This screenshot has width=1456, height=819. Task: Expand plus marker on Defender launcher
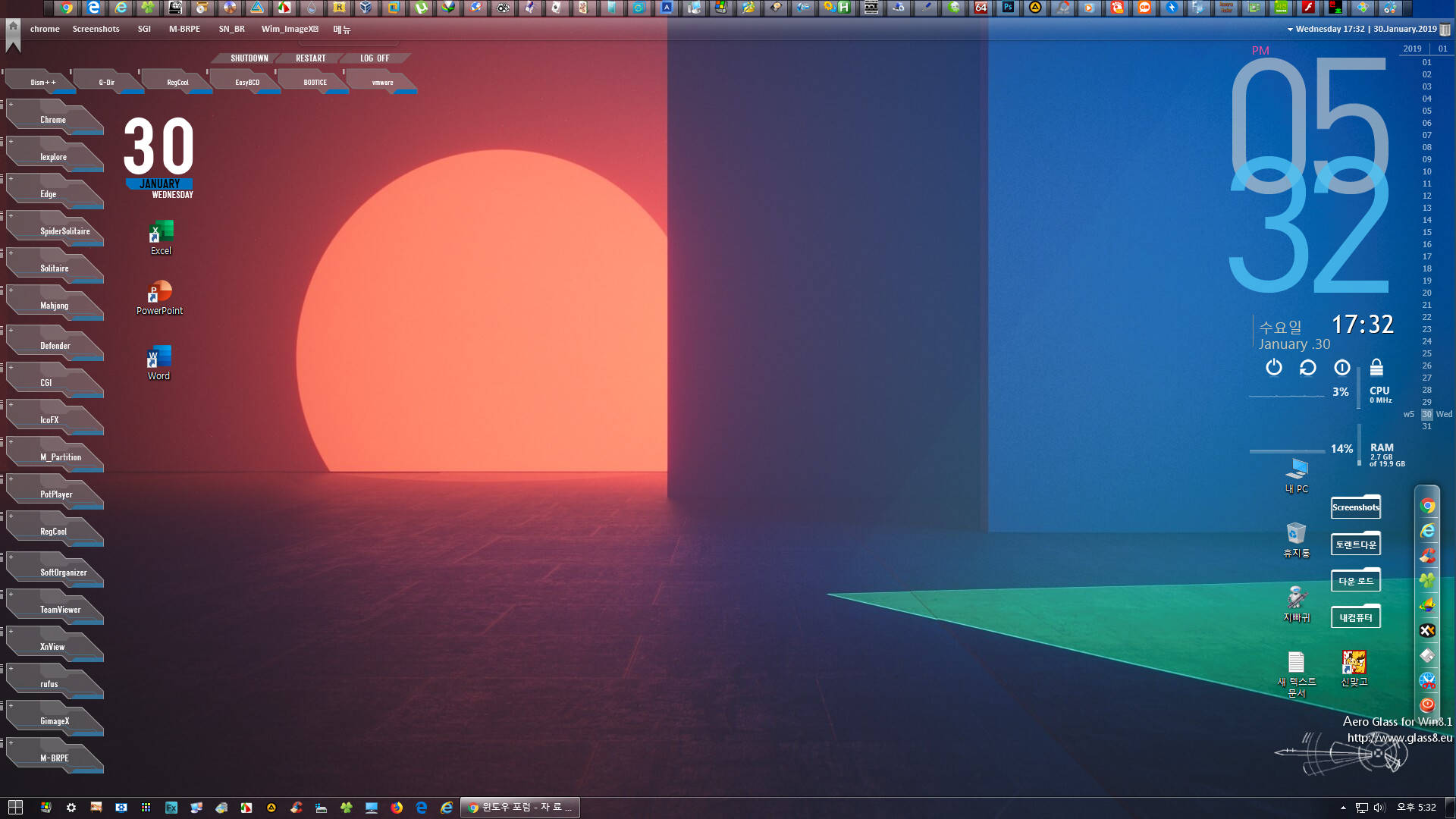click(x=11, y=330)
